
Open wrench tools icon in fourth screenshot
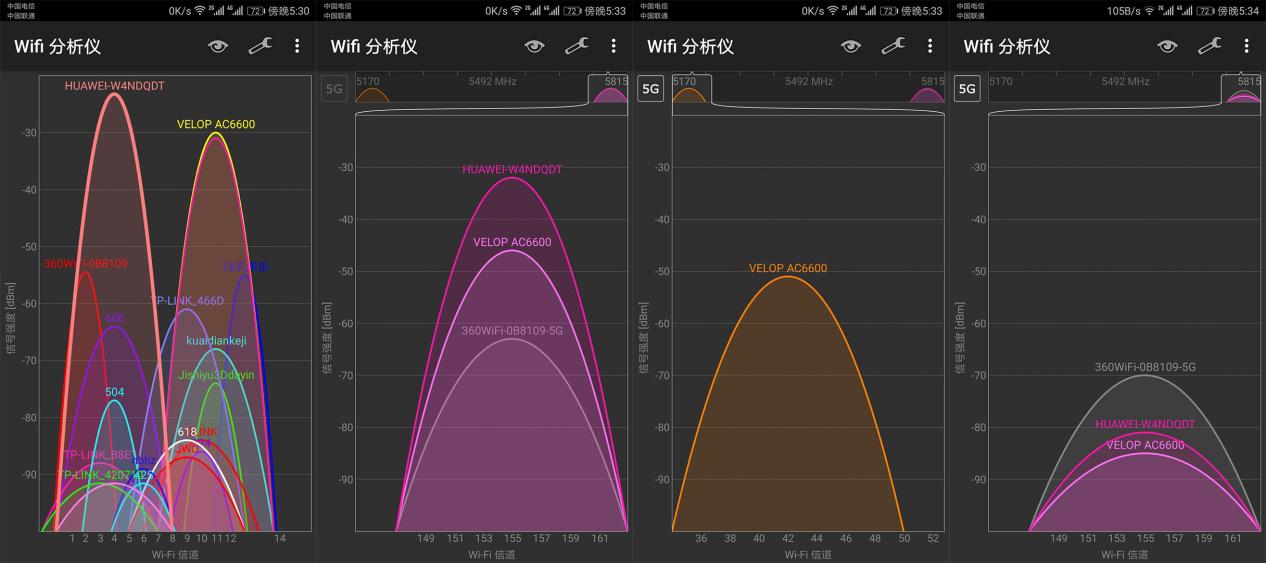(x=1210, y=46)
